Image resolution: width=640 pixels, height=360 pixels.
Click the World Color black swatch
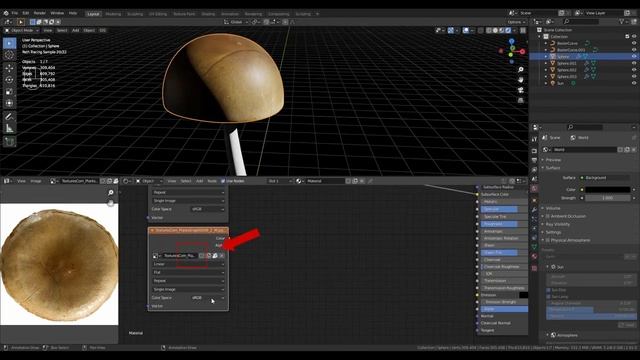pyautogui.click(x=608, y=189)
